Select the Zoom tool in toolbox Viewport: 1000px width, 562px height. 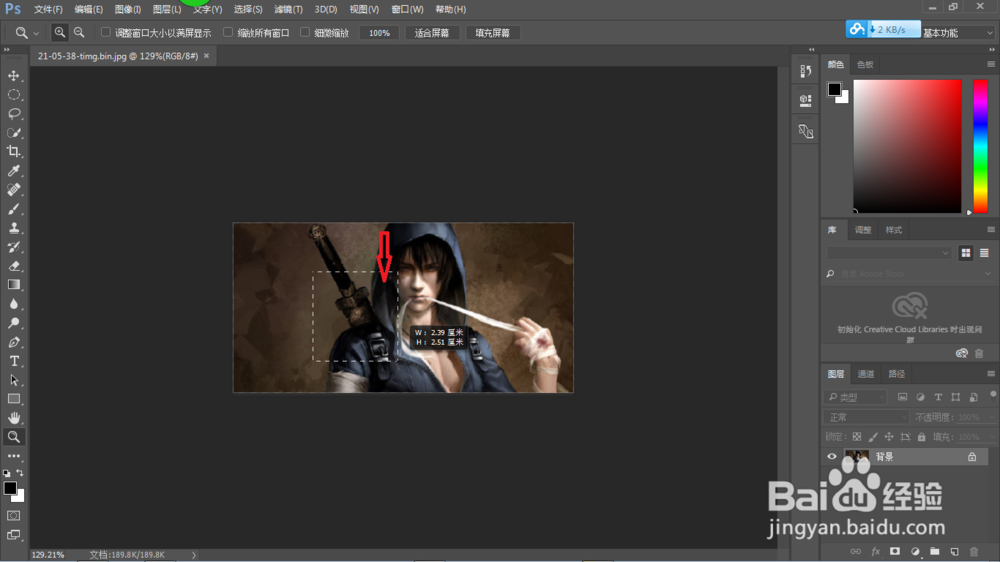pyautogui.click(x=13, y=437)
